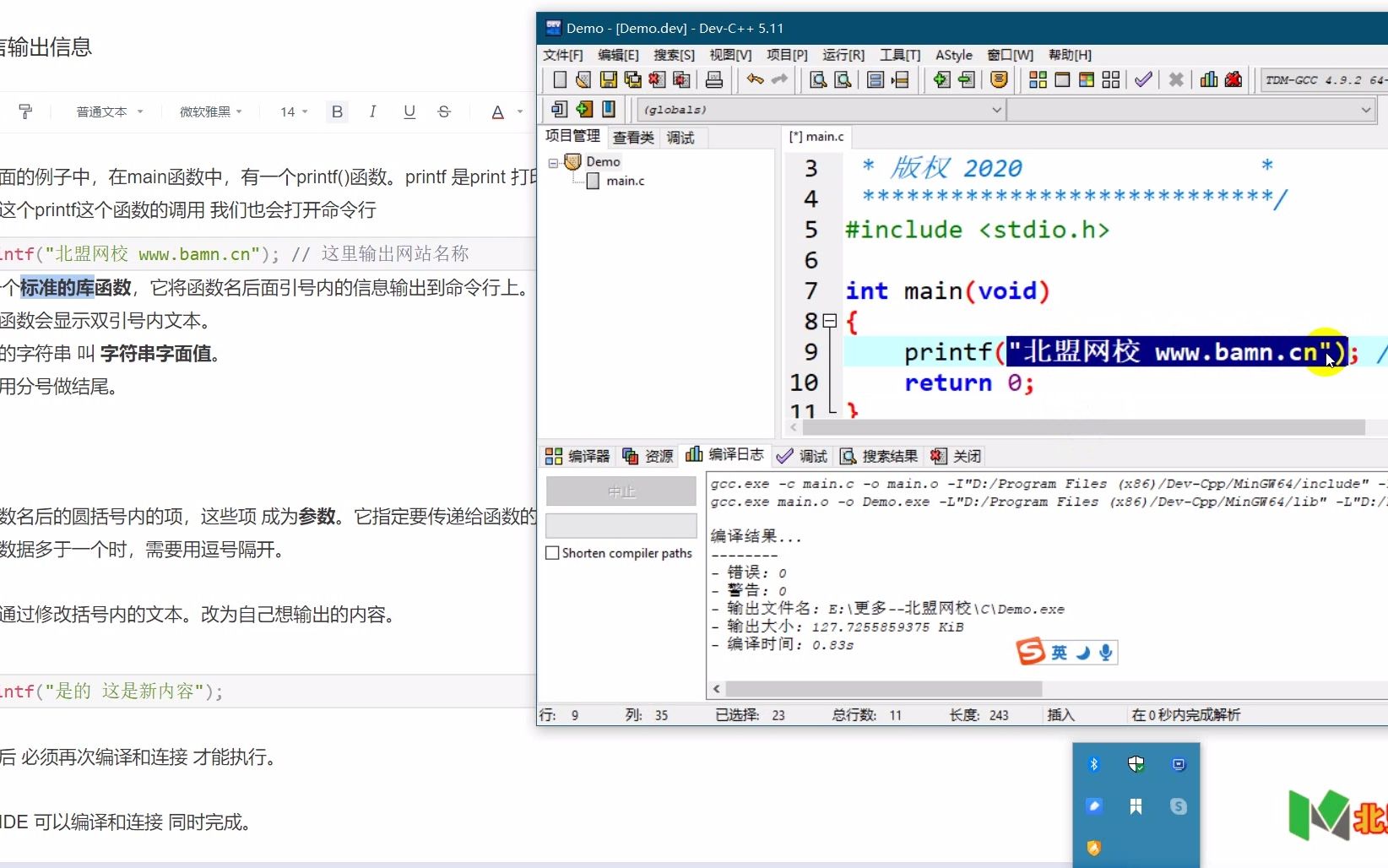Switch to the 搜索结果 bottom tab
Screen dimensions: 1388x868
click(x=879, y=456)
